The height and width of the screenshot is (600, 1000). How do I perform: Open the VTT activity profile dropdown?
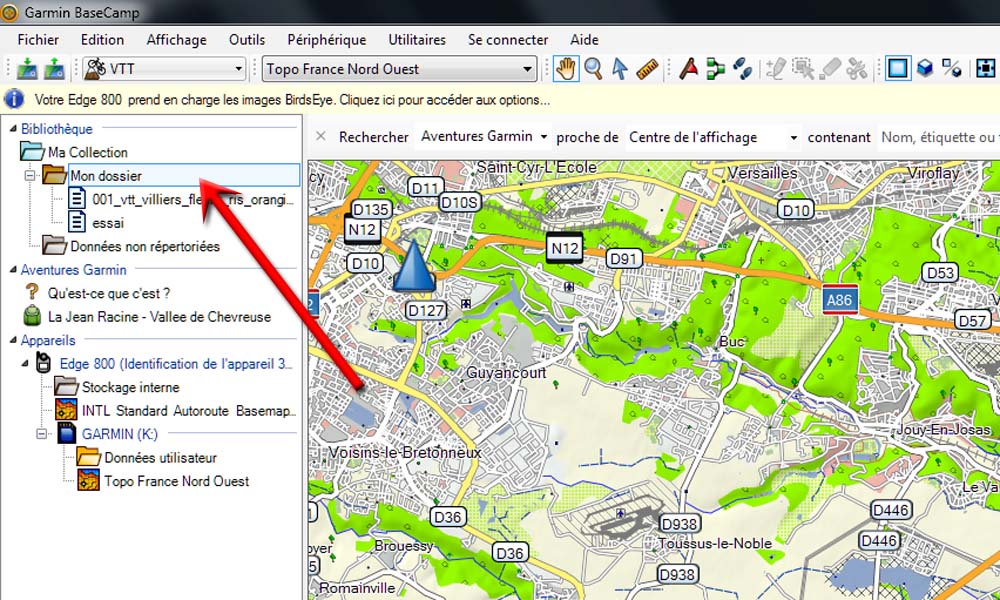pos(239,69)
